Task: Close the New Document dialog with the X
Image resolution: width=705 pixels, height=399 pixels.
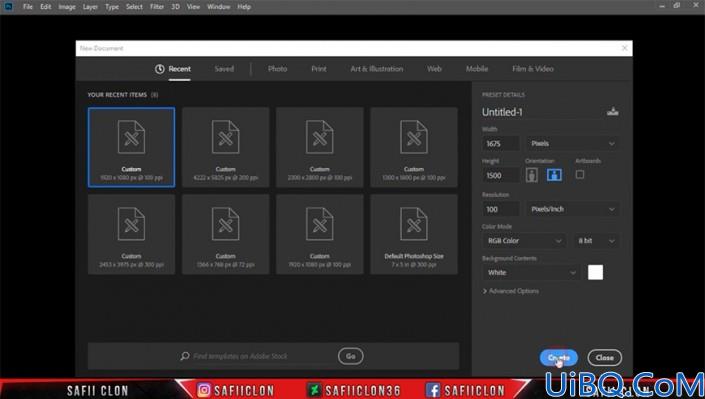Action: click(x=625, y=48)
